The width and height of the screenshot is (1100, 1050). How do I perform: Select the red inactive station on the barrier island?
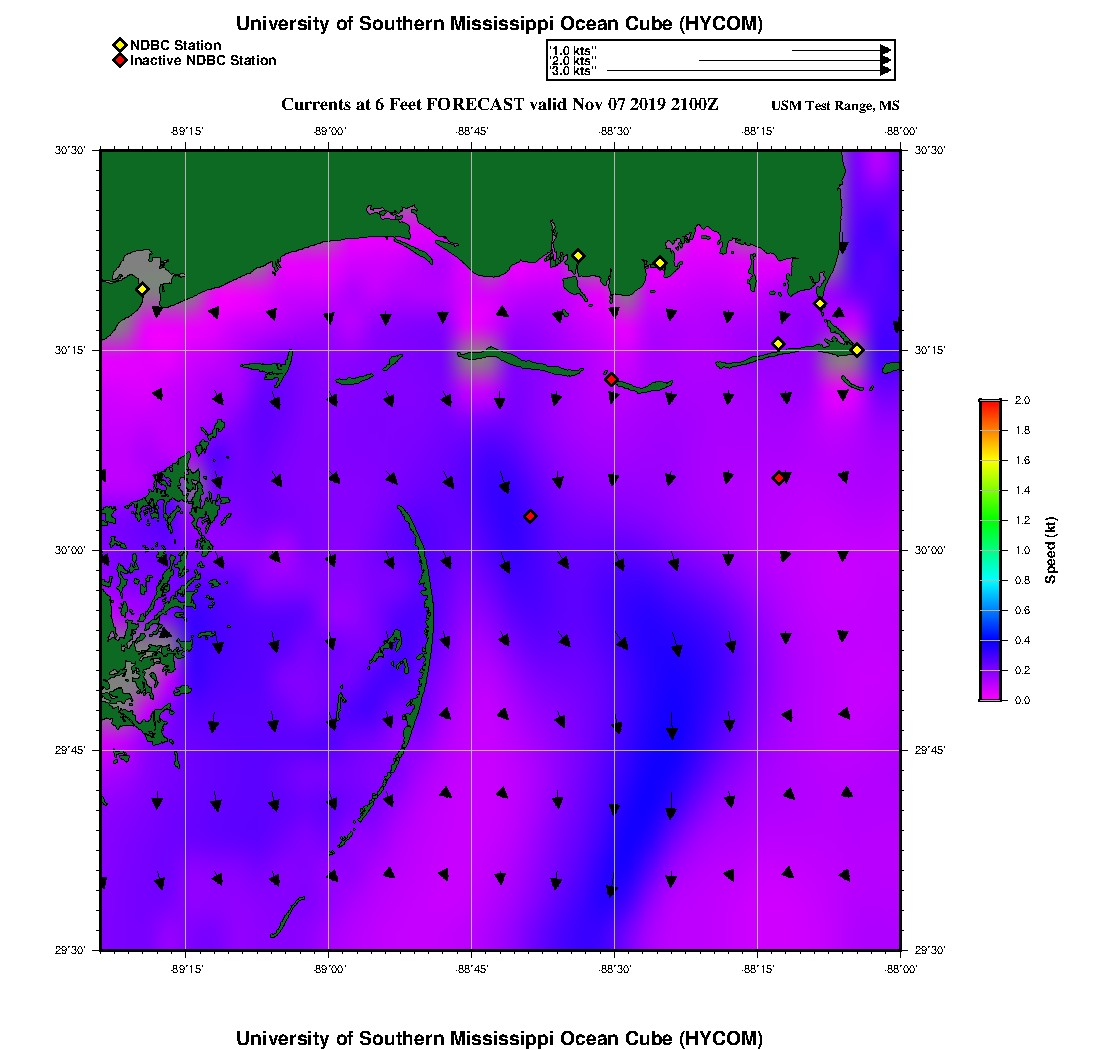tap(611, 379)
